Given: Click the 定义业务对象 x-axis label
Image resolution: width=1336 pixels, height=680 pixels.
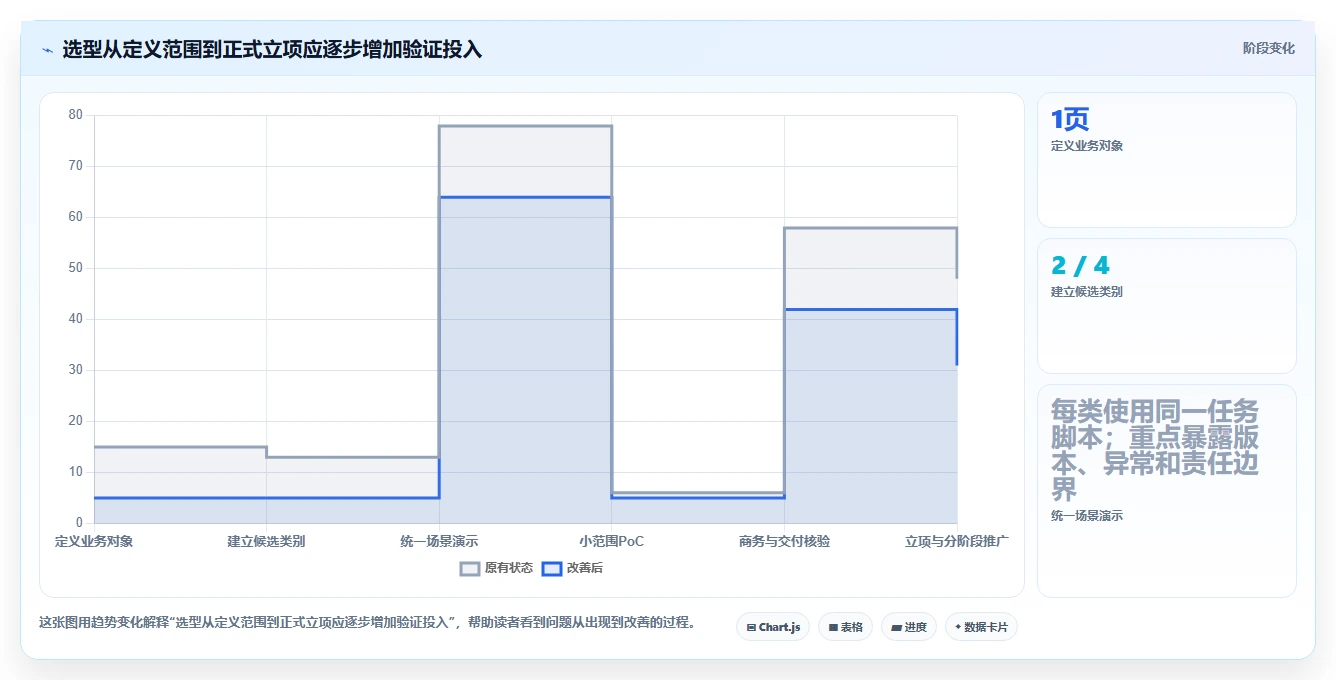Looking at the screenshot, I should [x=94, y=541].
